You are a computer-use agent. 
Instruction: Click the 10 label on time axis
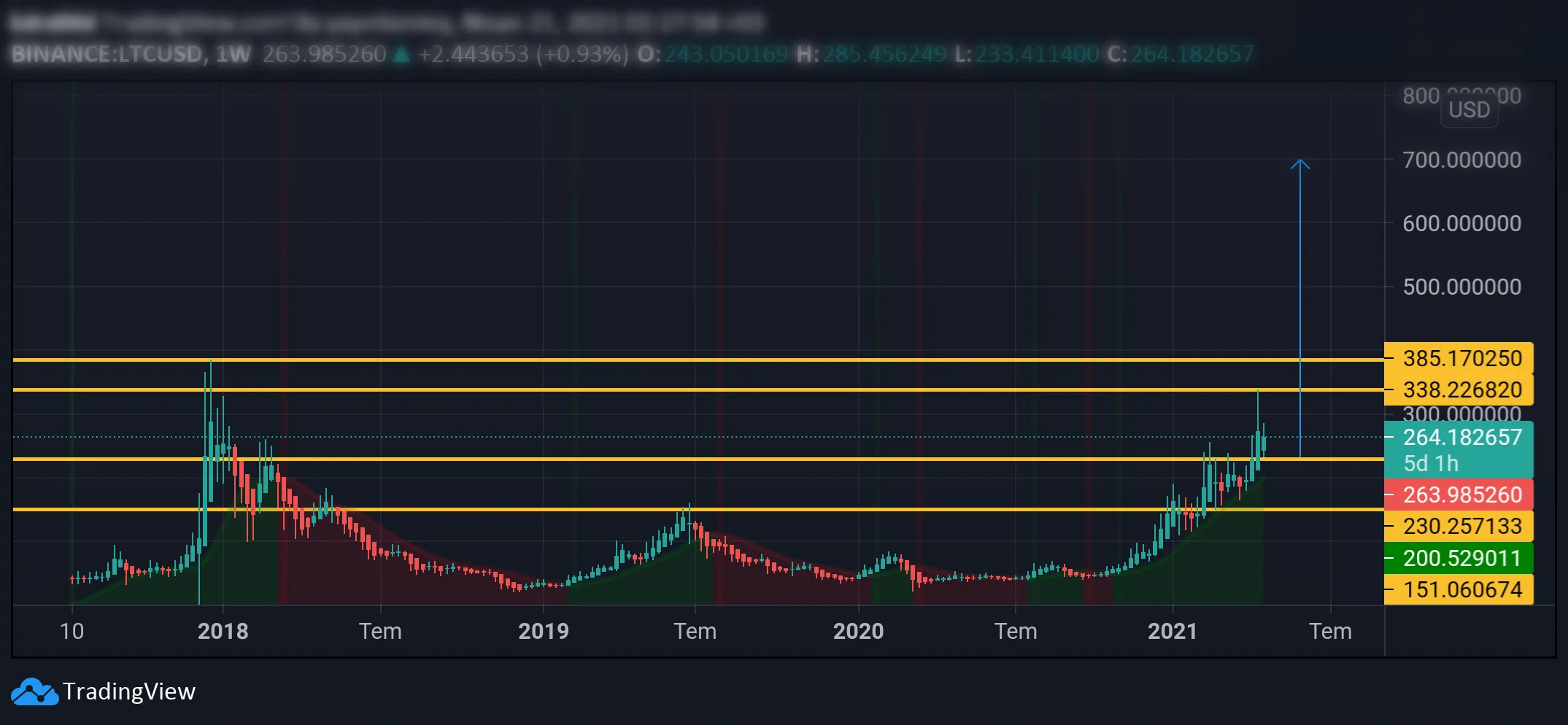click(72, 631)
